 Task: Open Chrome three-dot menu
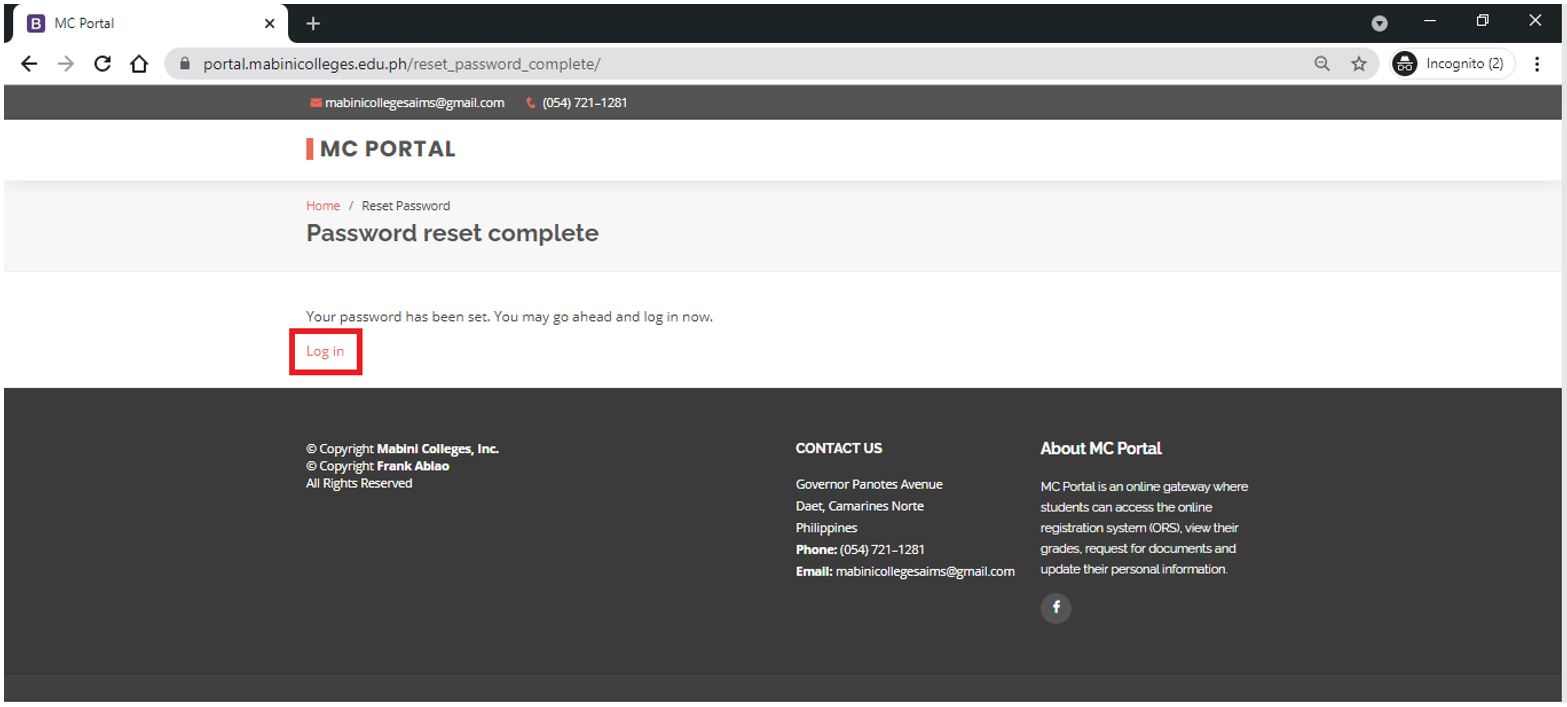pos(1537,64)
